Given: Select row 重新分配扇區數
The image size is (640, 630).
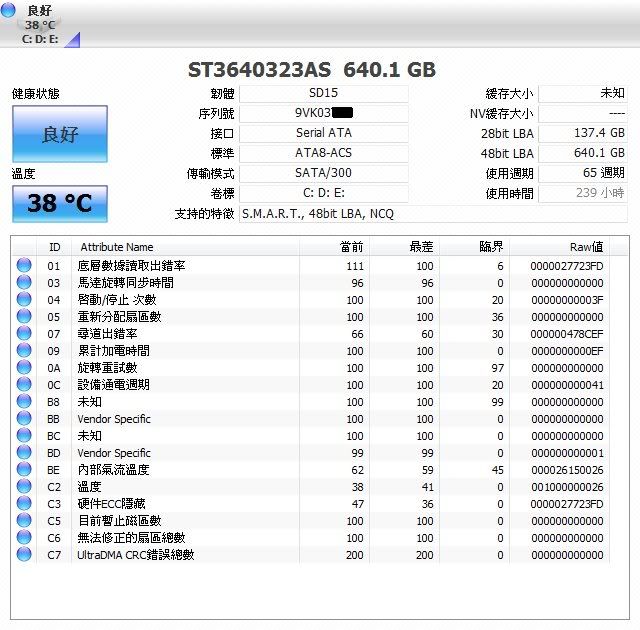Looking at the screenshot, I should click(x=311, y=317).
